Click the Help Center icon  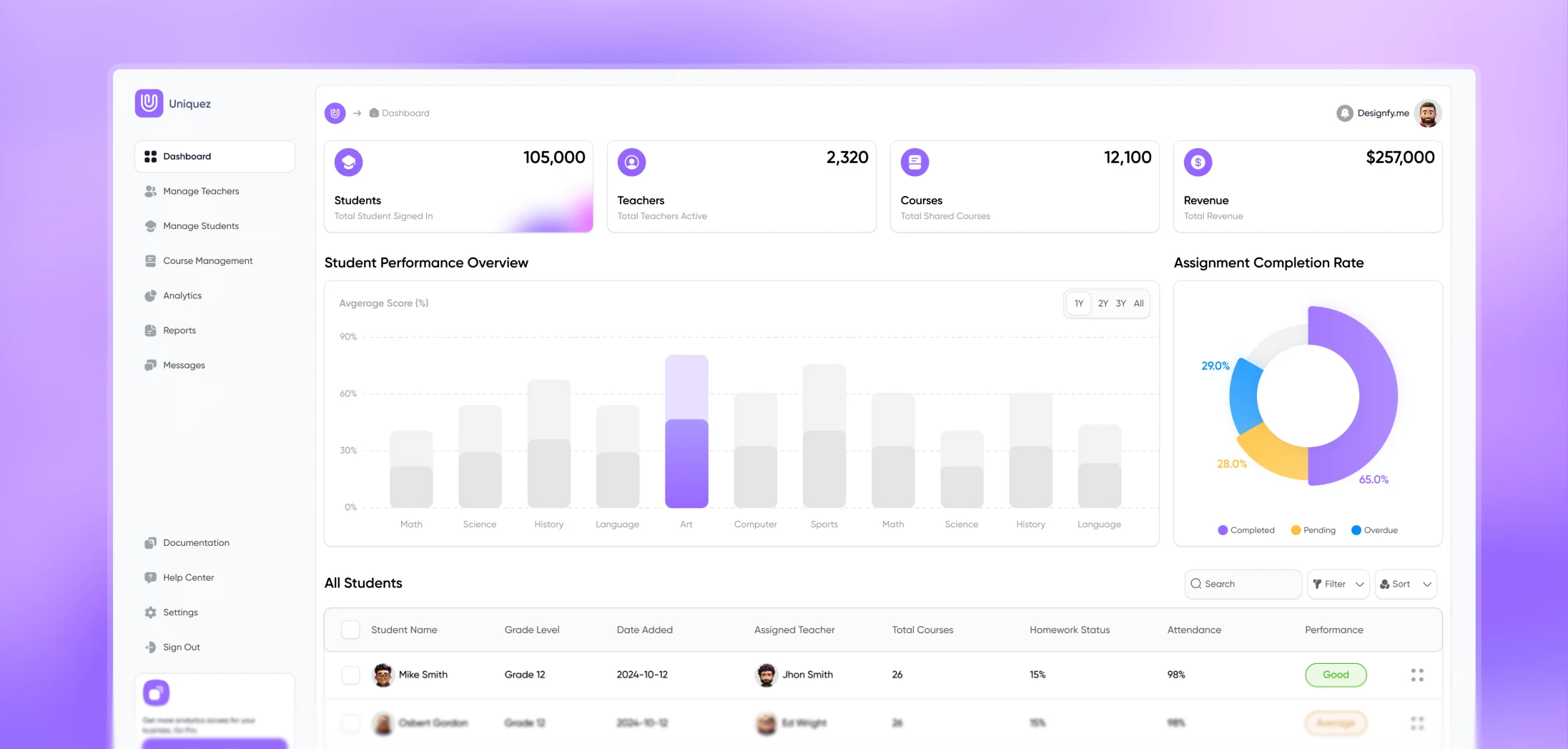point(150,577)
